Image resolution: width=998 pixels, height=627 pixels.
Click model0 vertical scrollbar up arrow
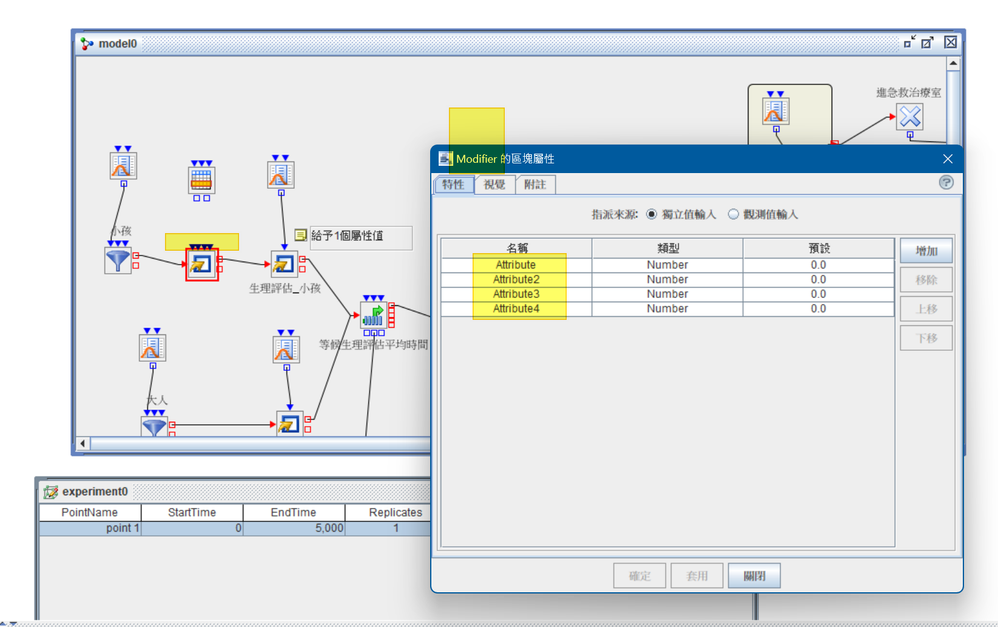(953, 63)
